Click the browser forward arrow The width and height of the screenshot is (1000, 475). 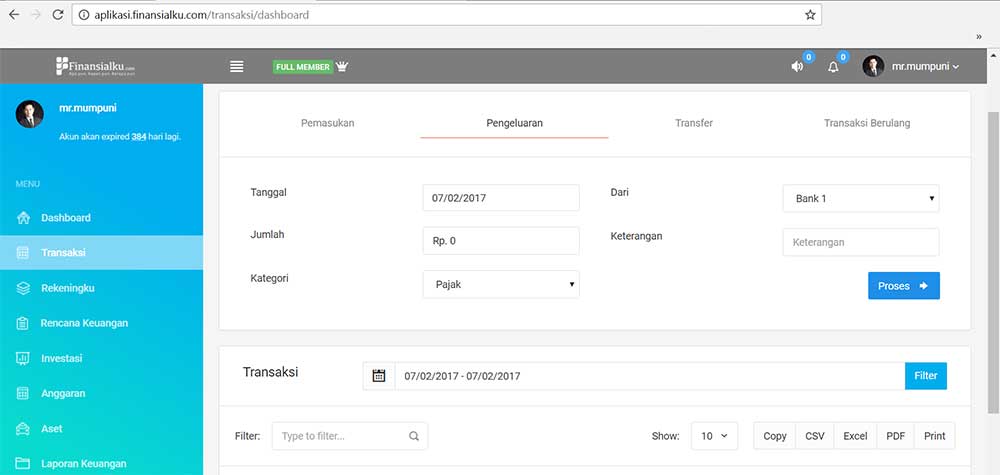[36, 15]
